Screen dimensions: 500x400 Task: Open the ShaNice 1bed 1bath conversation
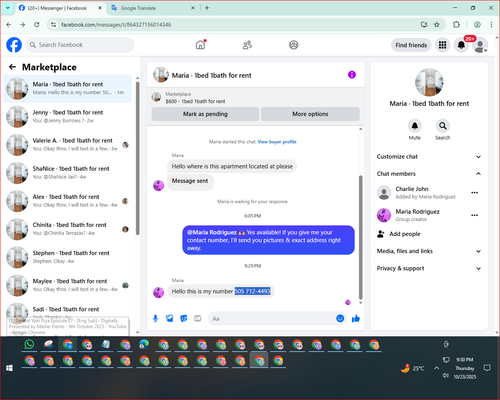pyautogui.click(x=67, y=173)
